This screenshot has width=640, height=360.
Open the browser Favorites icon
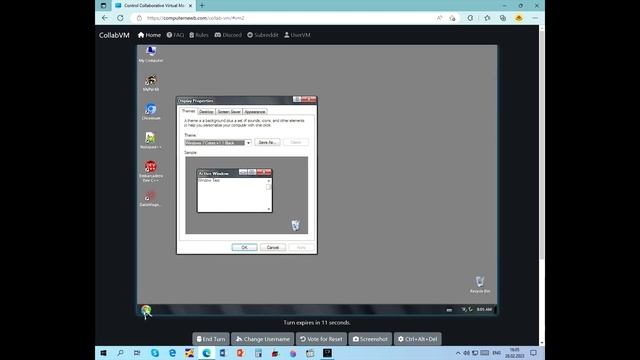click(x=487, y=18)
